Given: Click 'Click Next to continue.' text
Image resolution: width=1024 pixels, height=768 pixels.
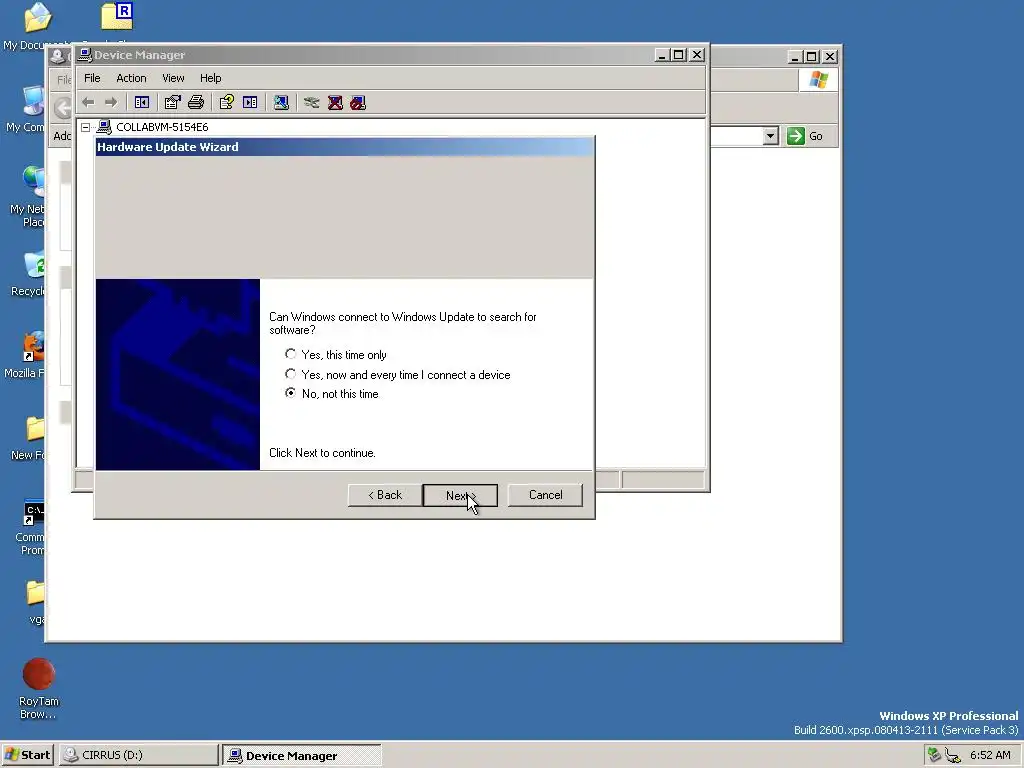Looking at the screenshot, I should tap(322, 453).
